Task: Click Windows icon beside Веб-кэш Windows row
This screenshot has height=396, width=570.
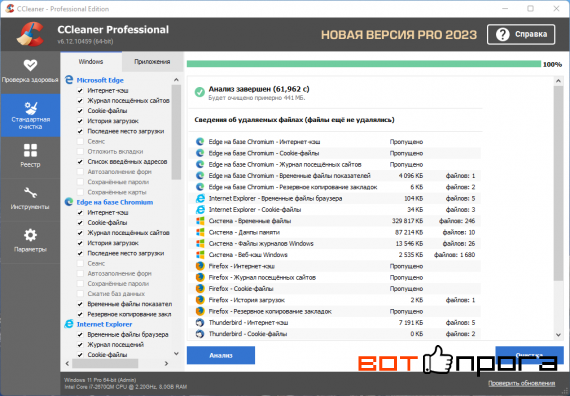Action: (200, 255)
